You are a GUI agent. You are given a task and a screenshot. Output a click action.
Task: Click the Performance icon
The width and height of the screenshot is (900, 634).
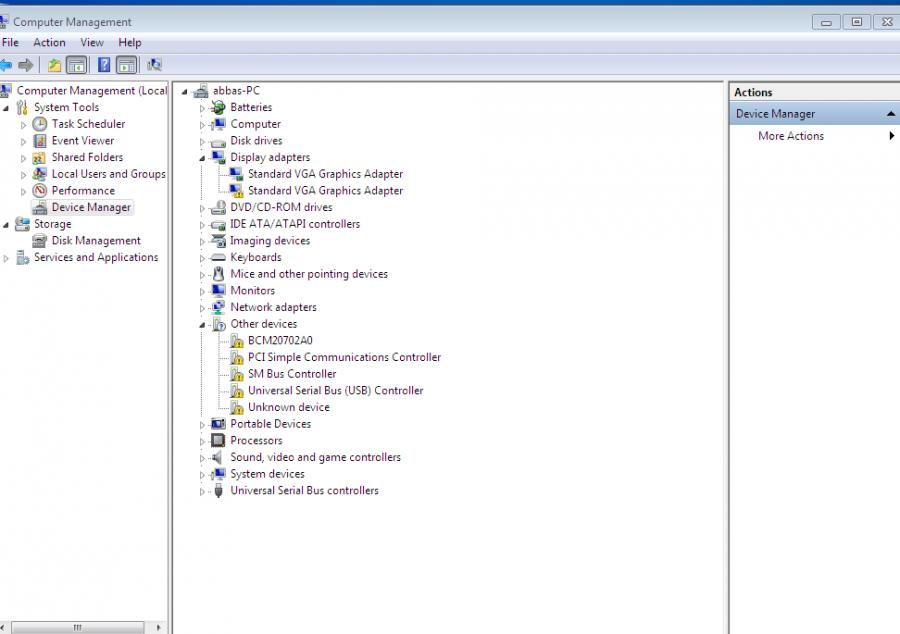tap(40, 190)
